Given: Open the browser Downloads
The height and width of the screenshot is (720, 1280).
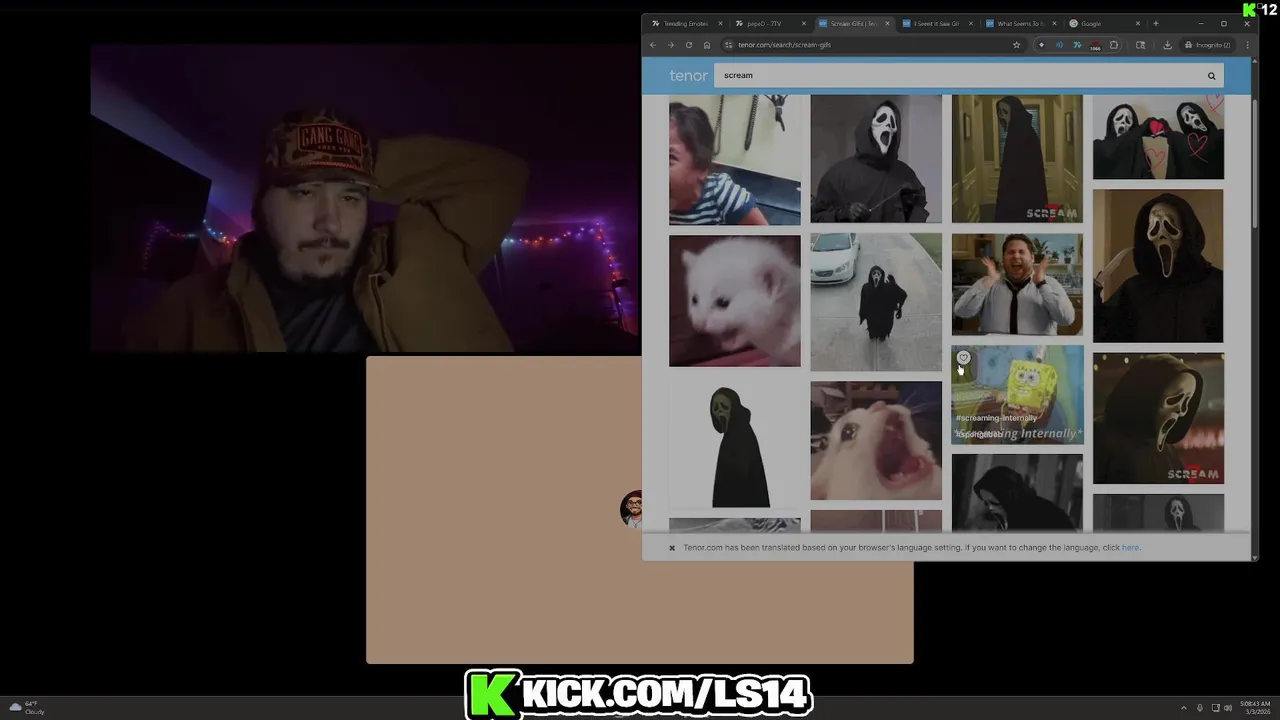Looking at the screenshot, I should [x=1167, y=45].
